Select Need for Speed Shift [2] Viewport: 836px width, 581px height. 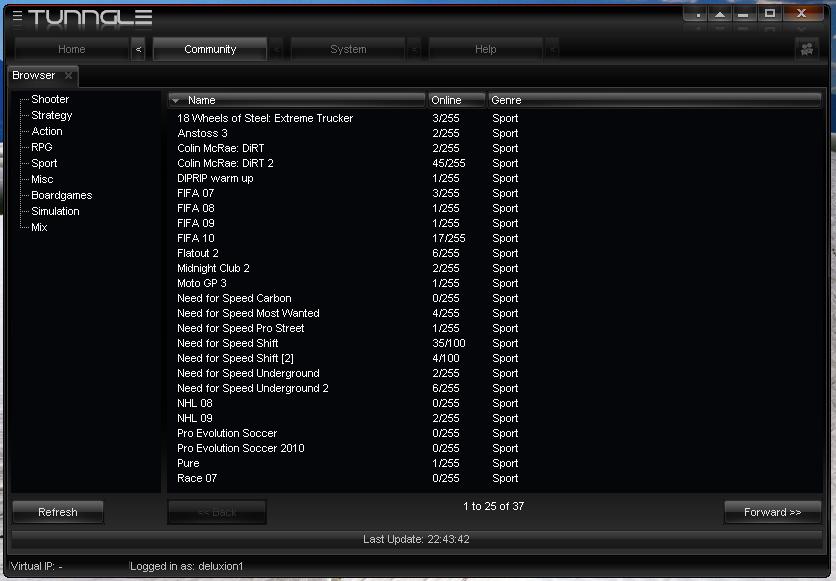click(x=495, y=358)
